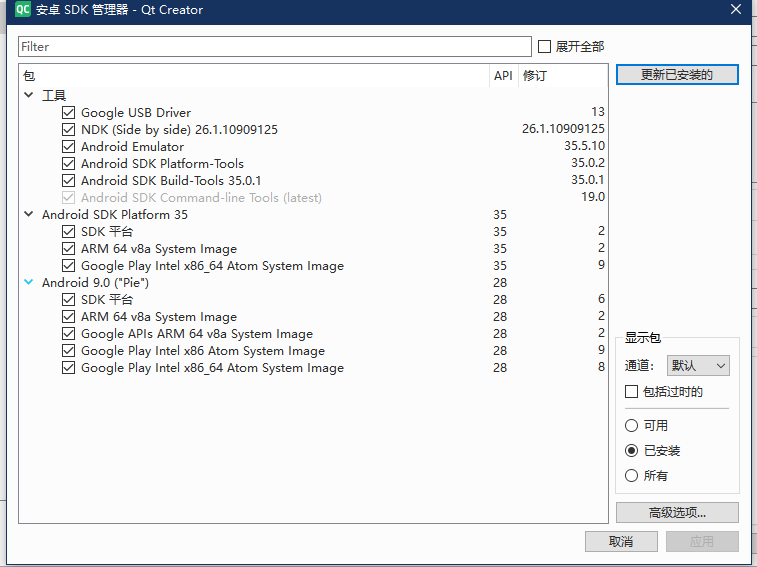Click Google USB Driver revision 13

598,112
